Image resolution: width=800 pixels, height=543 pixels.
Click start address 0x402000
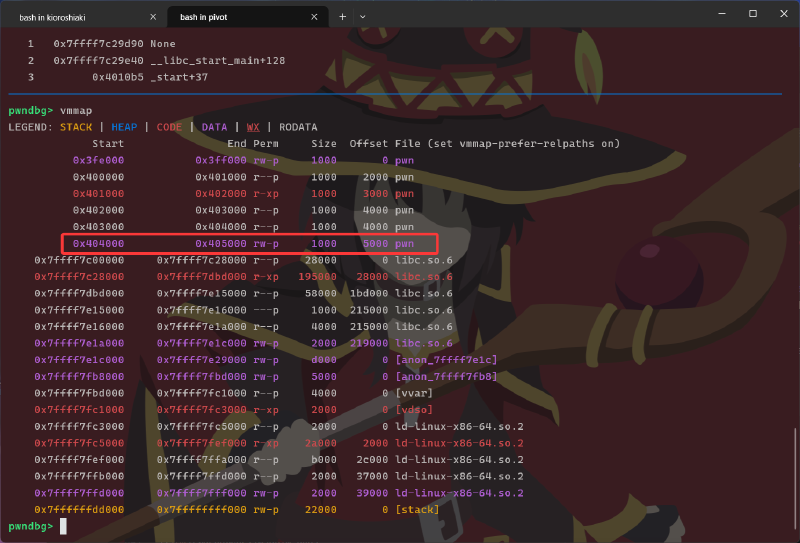click(98, 210)
